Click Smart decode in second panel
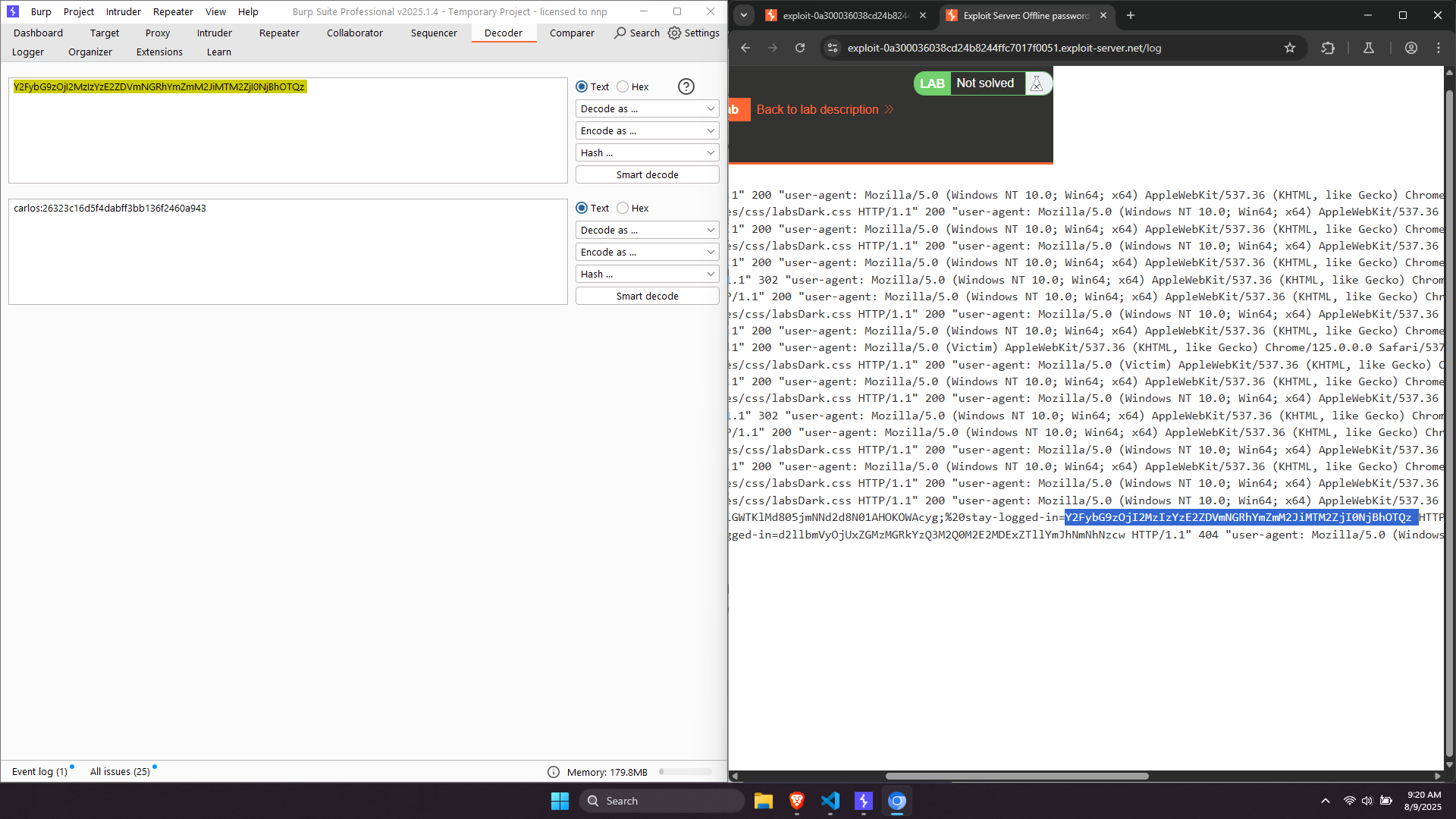Viewport: 1456px width, 819px height. [x=647, y=296]
